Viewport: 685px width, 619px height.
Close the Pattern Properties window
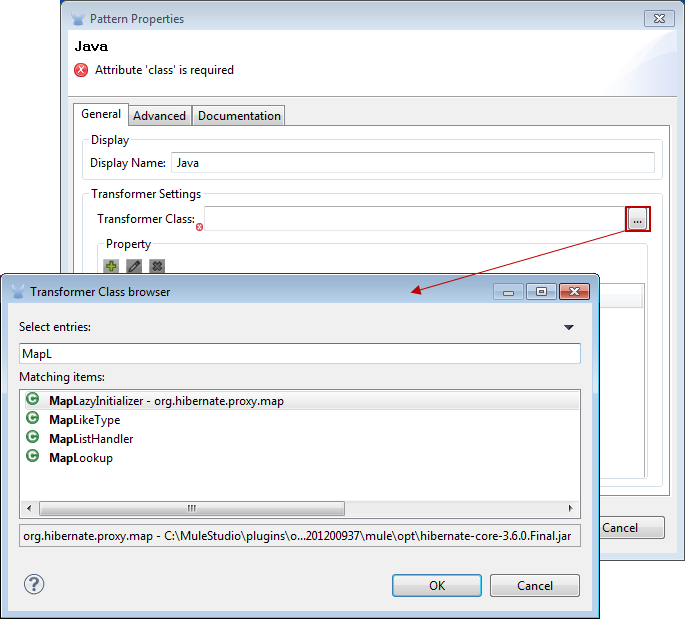[x=659, y=18]
